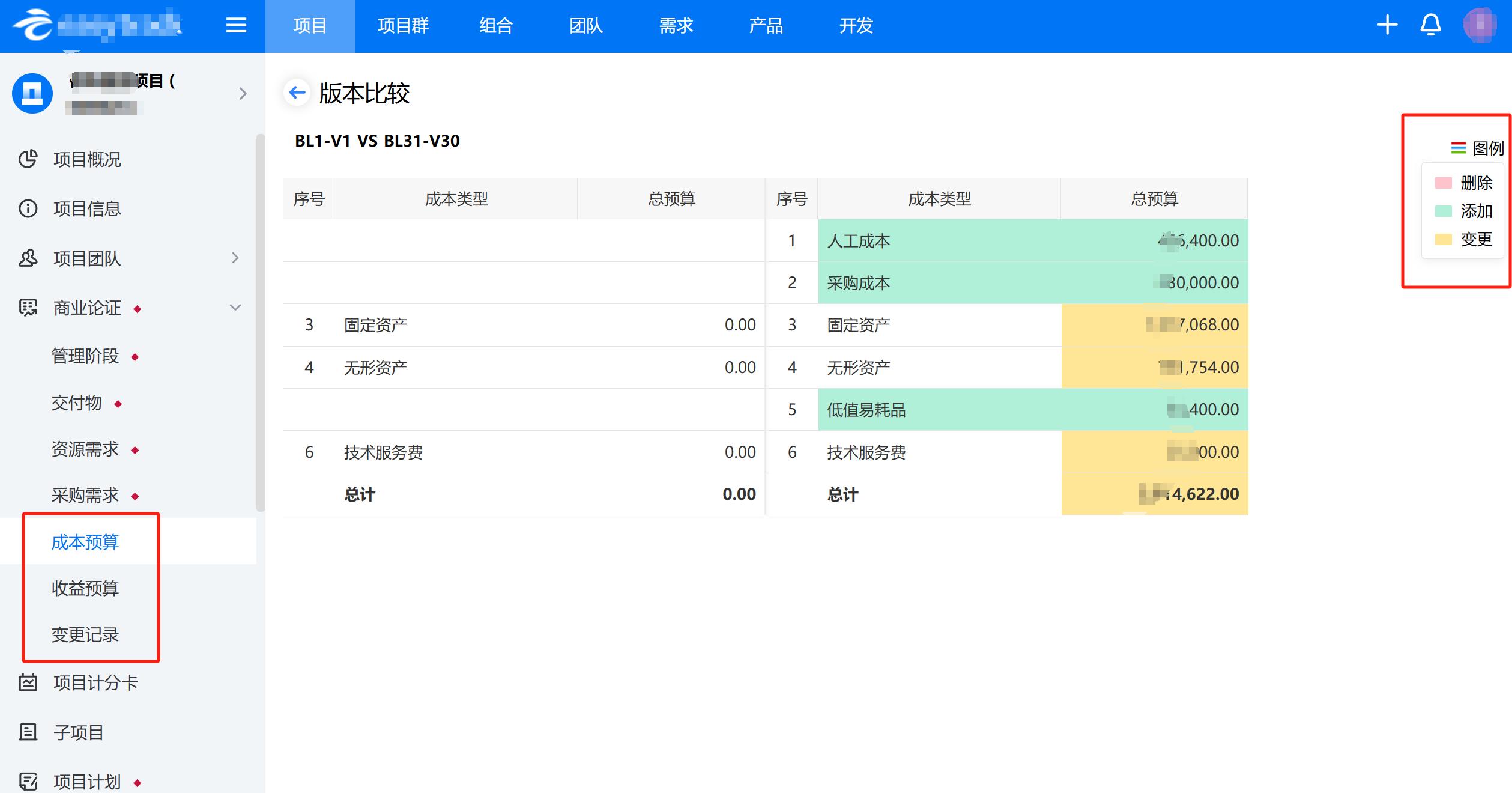Click the plus add icon
This screenshot has height=793, width=1512.
pos(1387,25)
